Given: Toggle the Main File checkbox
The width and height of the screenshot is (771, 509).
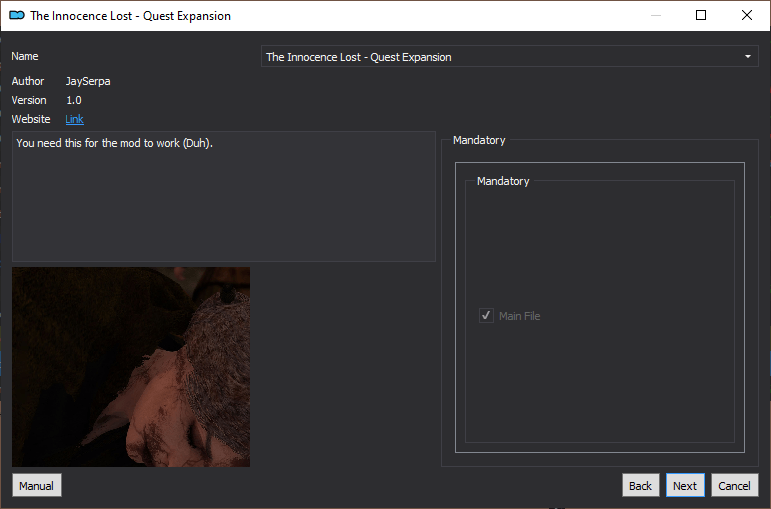Looking at the screenshot, I should point(486,316).
